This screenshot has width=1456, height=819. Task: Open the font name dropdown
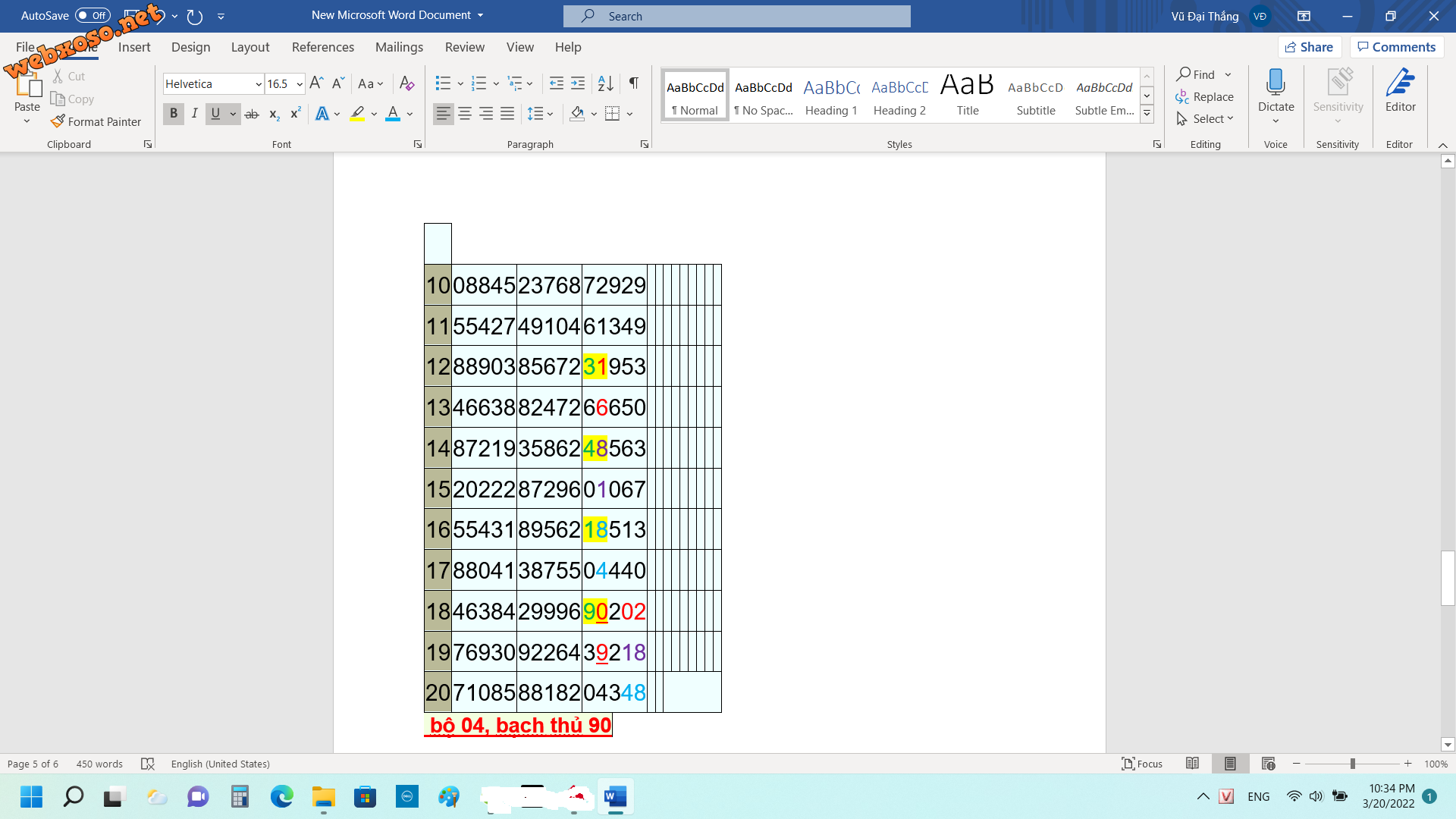pyautogui.click(x=259, y=84)
